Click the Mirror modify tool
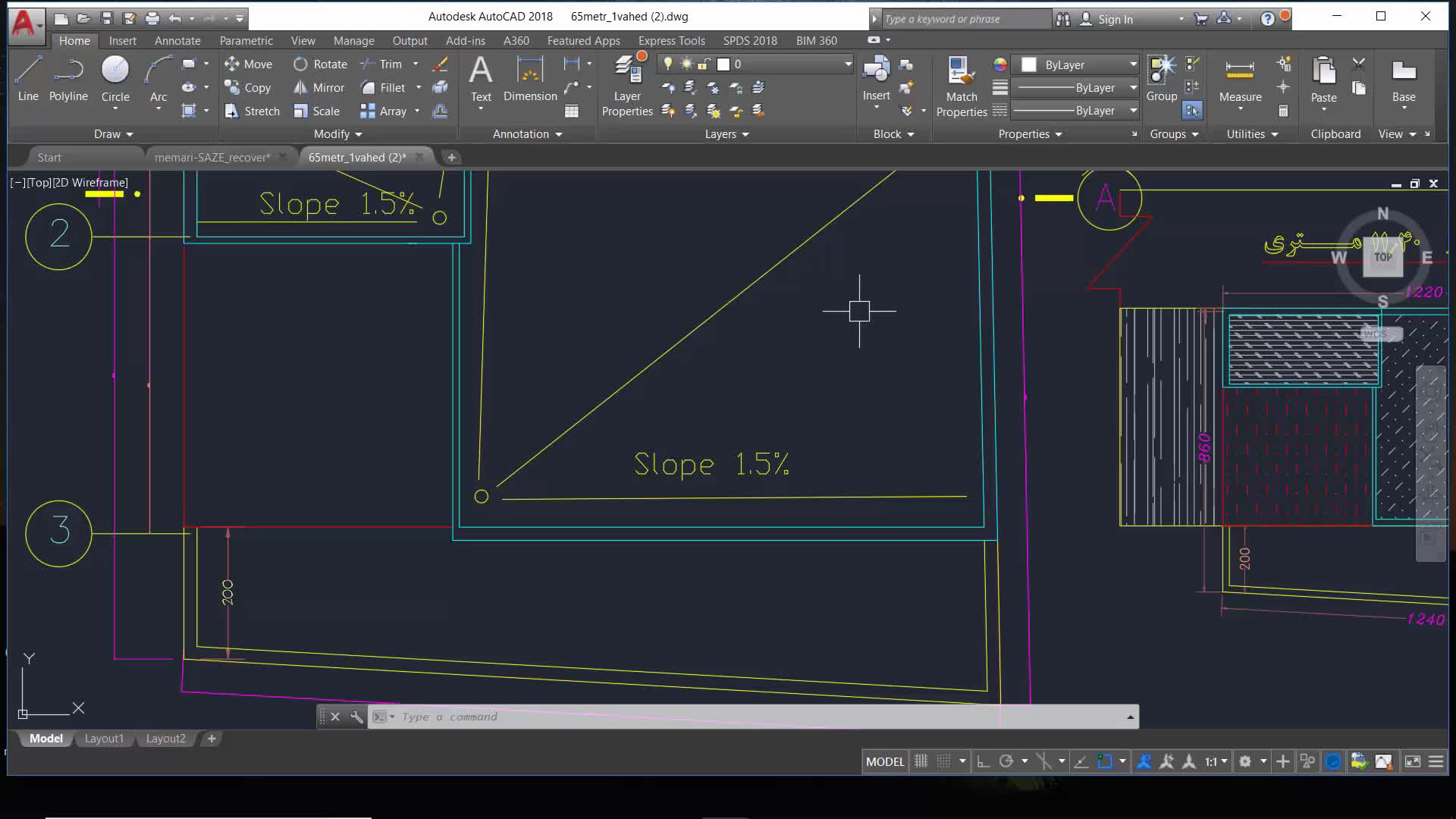The height and width of the screenshot is (819, 1456). point(318,87)
